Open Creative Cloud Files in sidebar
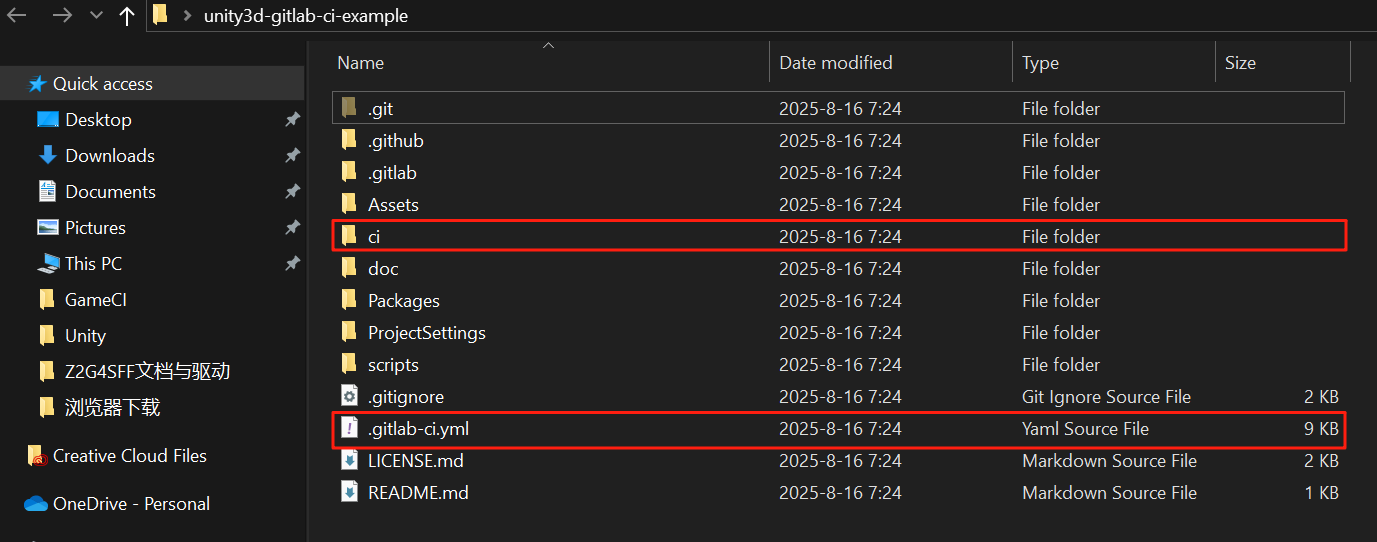Viewport: 1377px width, 542px height. (129, 456)
